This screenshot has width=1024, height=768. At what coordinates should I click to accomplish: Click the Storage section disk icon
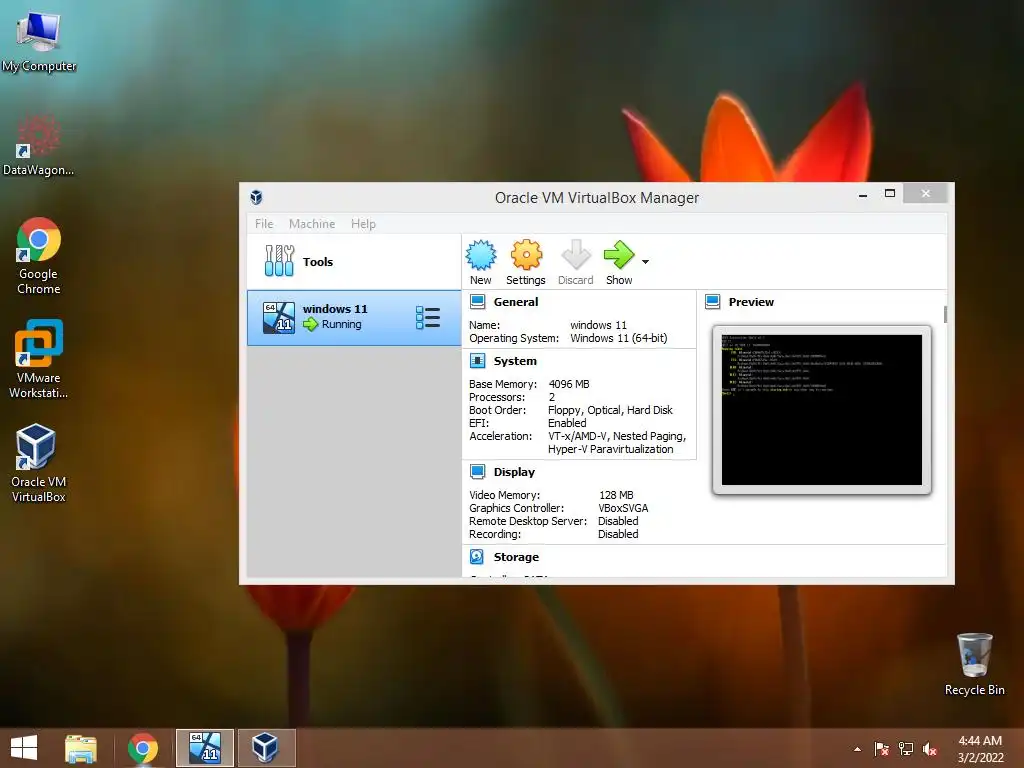pos(477,556)
